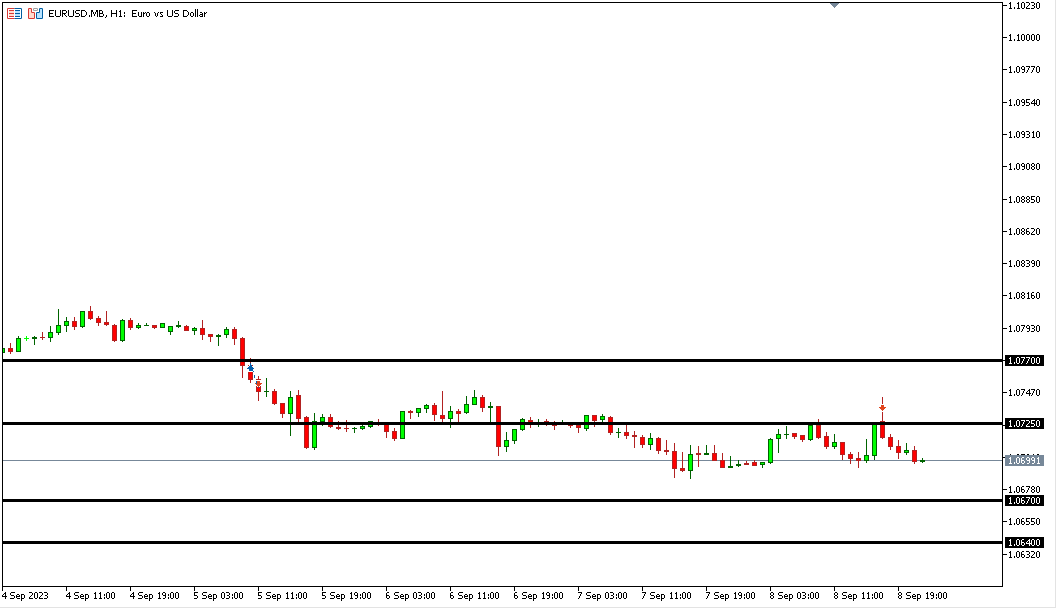Click the 5 Sep 11:00 time label
This screenshot has width=1056, height=608.
(x=282, y=596)
